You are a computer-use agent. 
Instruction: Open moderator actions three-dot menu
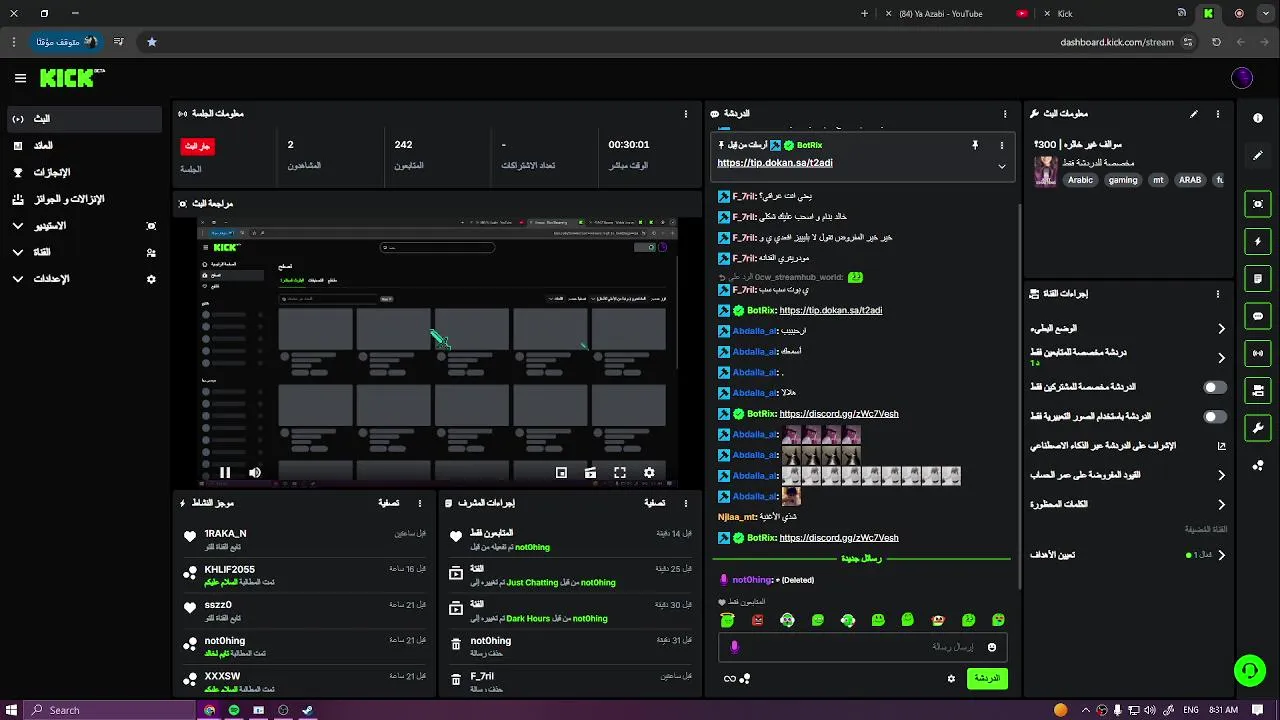pos(686,503)
